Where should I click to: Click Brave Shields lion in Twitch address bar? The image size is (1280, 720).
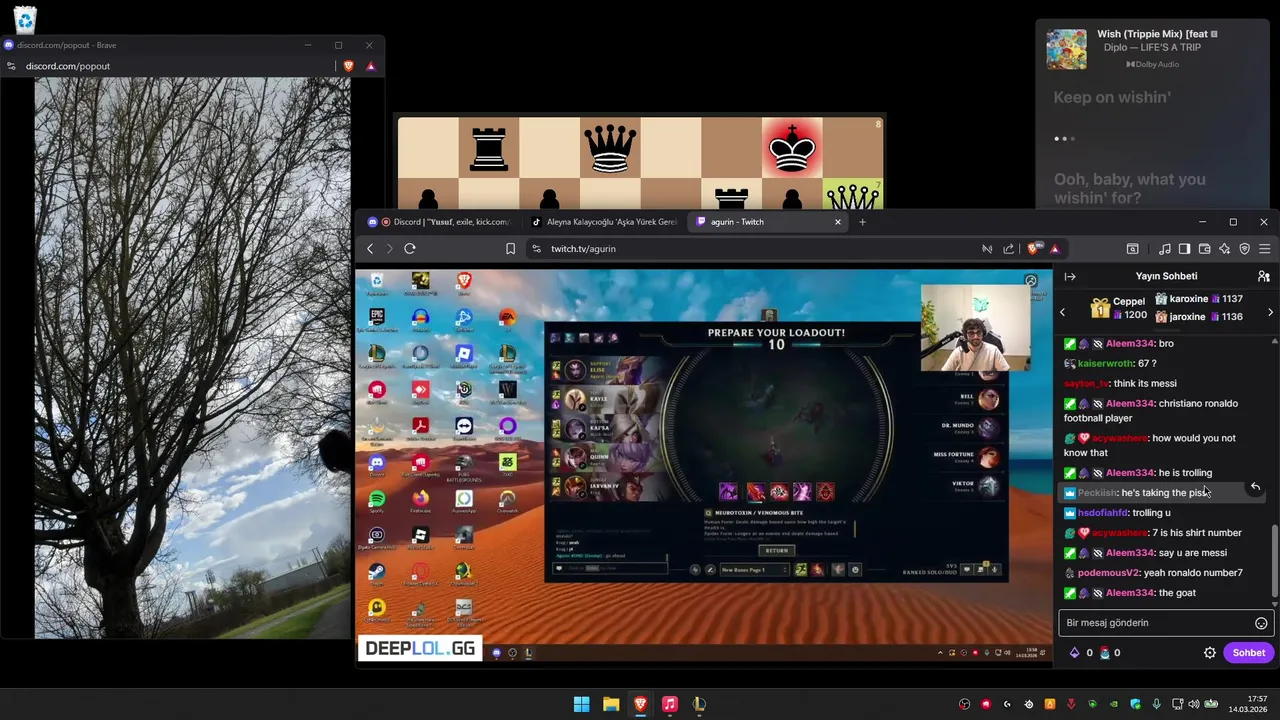pos(1033,249)
